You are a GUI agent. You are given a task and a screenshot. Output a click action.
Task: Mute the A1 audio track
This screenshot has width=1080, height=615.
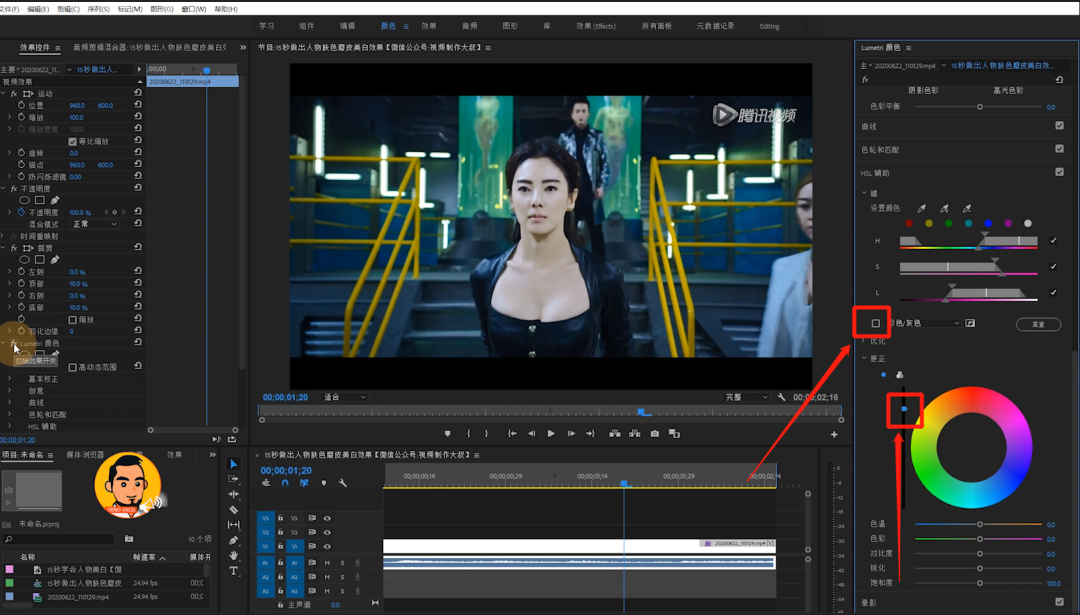(x=327, y=563)
